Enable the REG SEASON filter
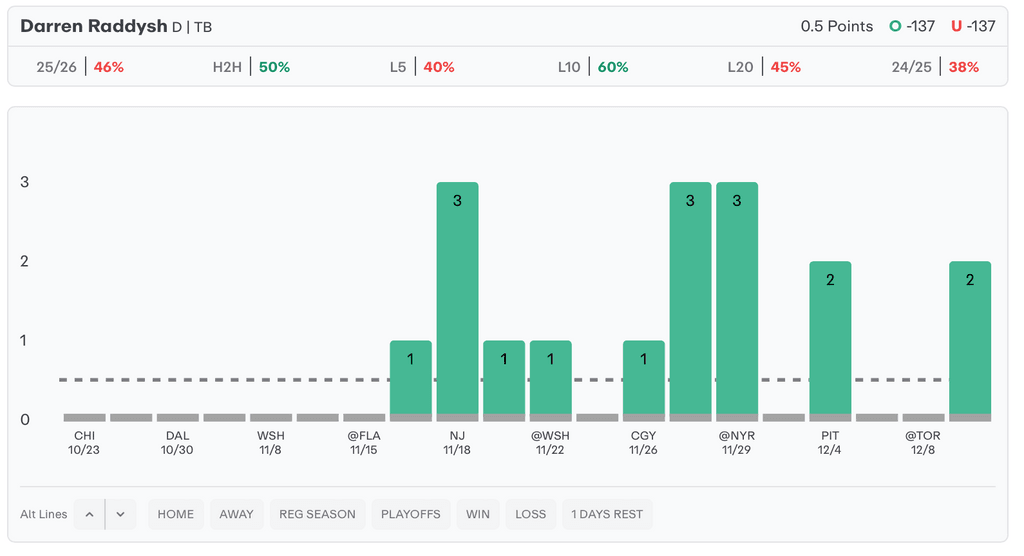The height and width of the screenshot is (556, 1024). point(318,514)
